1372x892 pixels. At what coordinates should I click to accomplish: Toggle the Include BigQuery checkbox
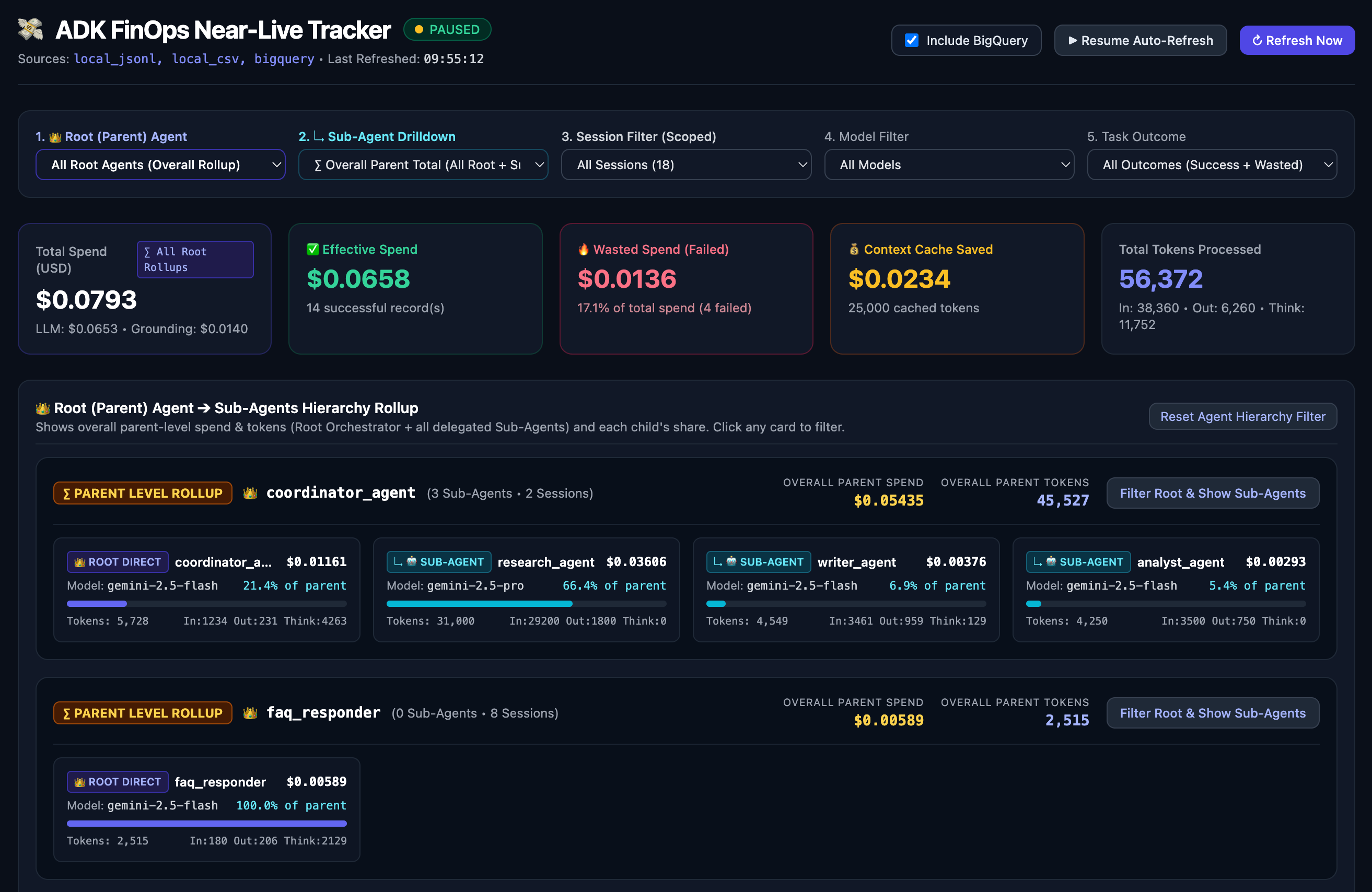coord(911,40)
